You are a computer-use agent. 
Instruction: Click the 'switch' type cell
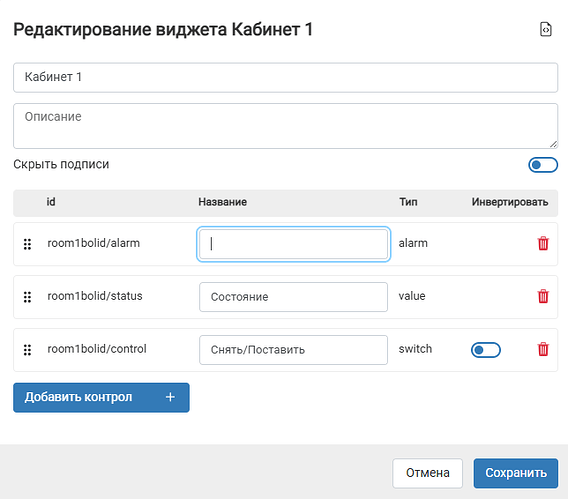(x=415, y=349)
